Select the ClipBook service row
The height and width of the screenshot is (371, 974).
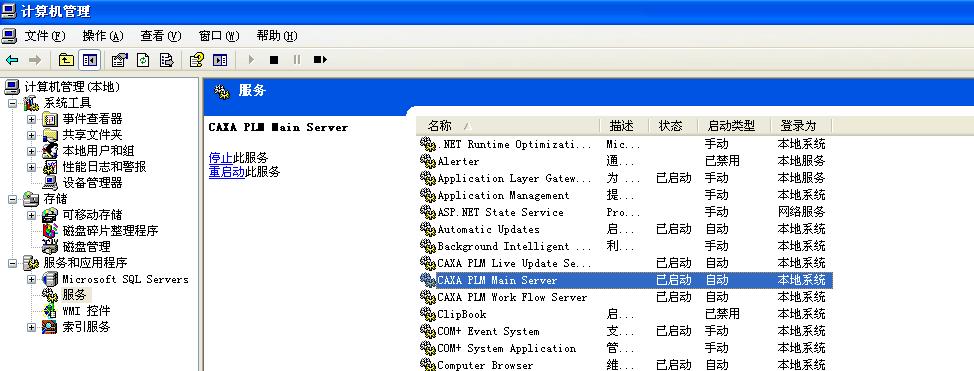coord(624,314)
